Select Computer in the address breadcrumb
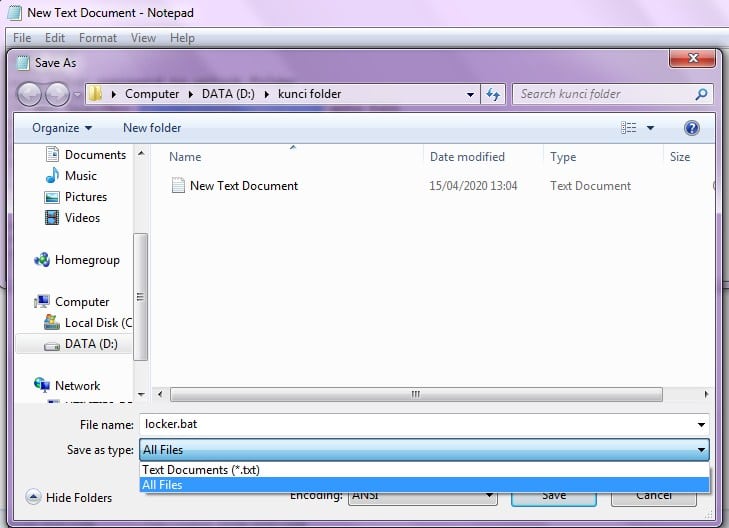The image size is (729, 528). pyautogui.click(x=152, y=94)
